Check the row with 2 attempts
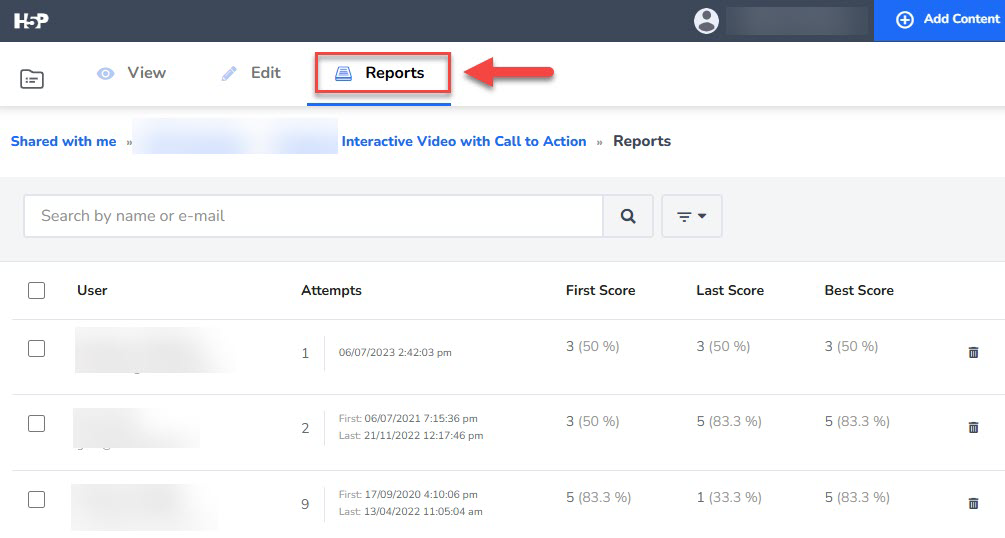 37,424
